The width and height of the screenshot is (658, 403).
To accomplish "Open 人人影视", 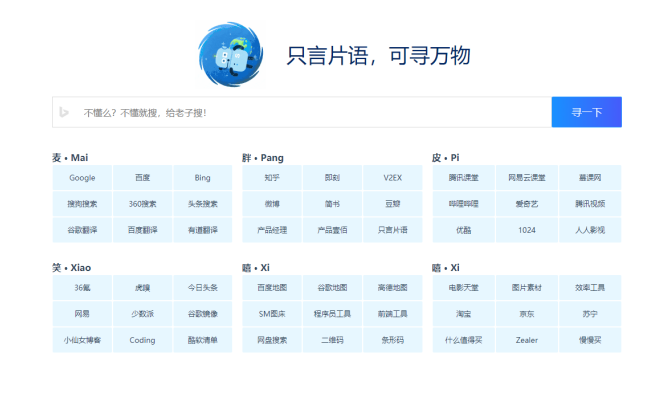I will pyautogui.click(x=590, y=230).
